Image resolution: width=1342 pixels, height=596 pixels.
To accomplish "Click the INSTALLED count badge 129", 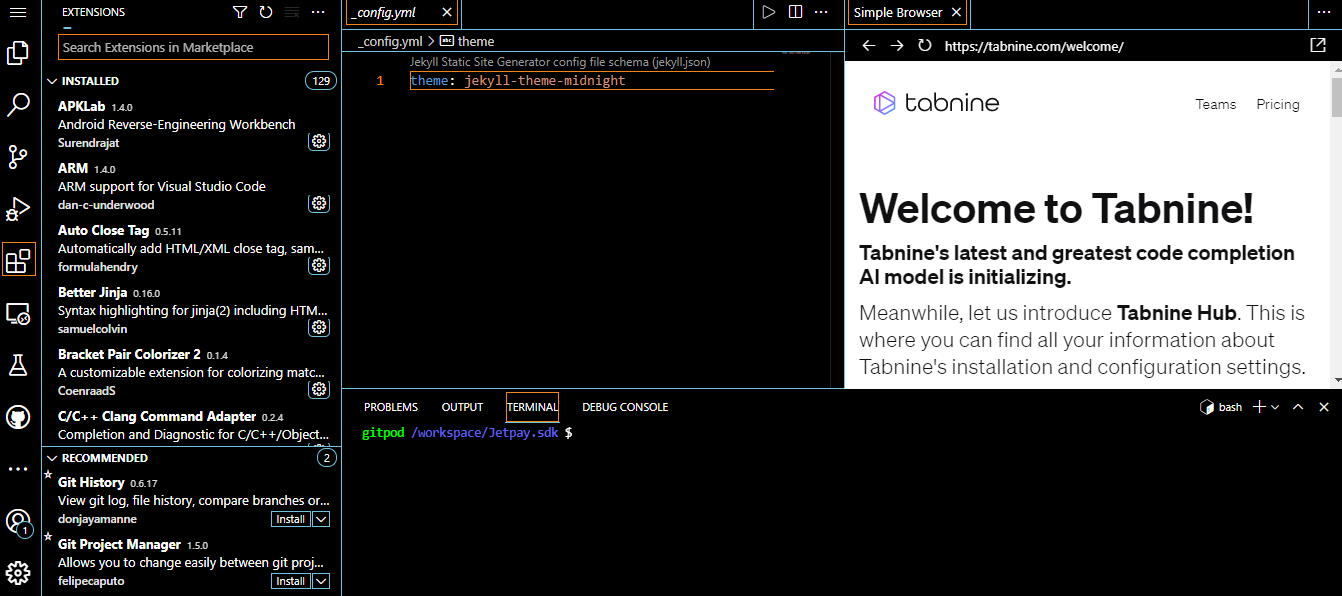I will click(x=321, y=81).
